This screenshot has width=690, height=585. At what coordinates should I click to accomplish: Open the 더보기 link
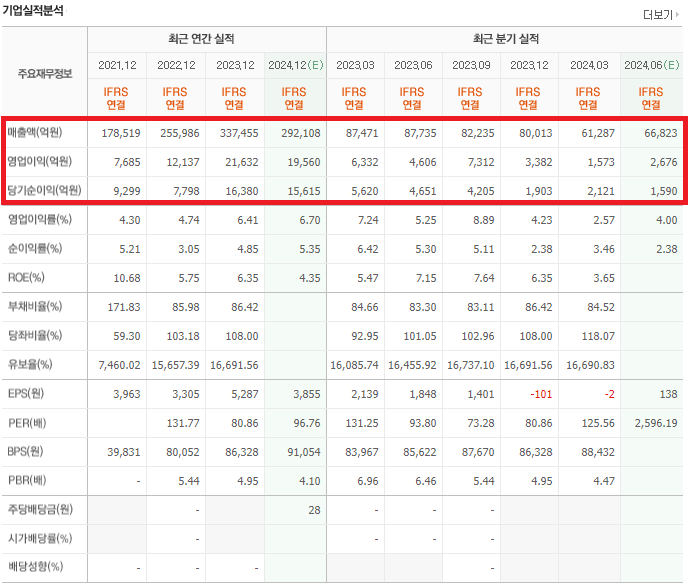point(658,15)
